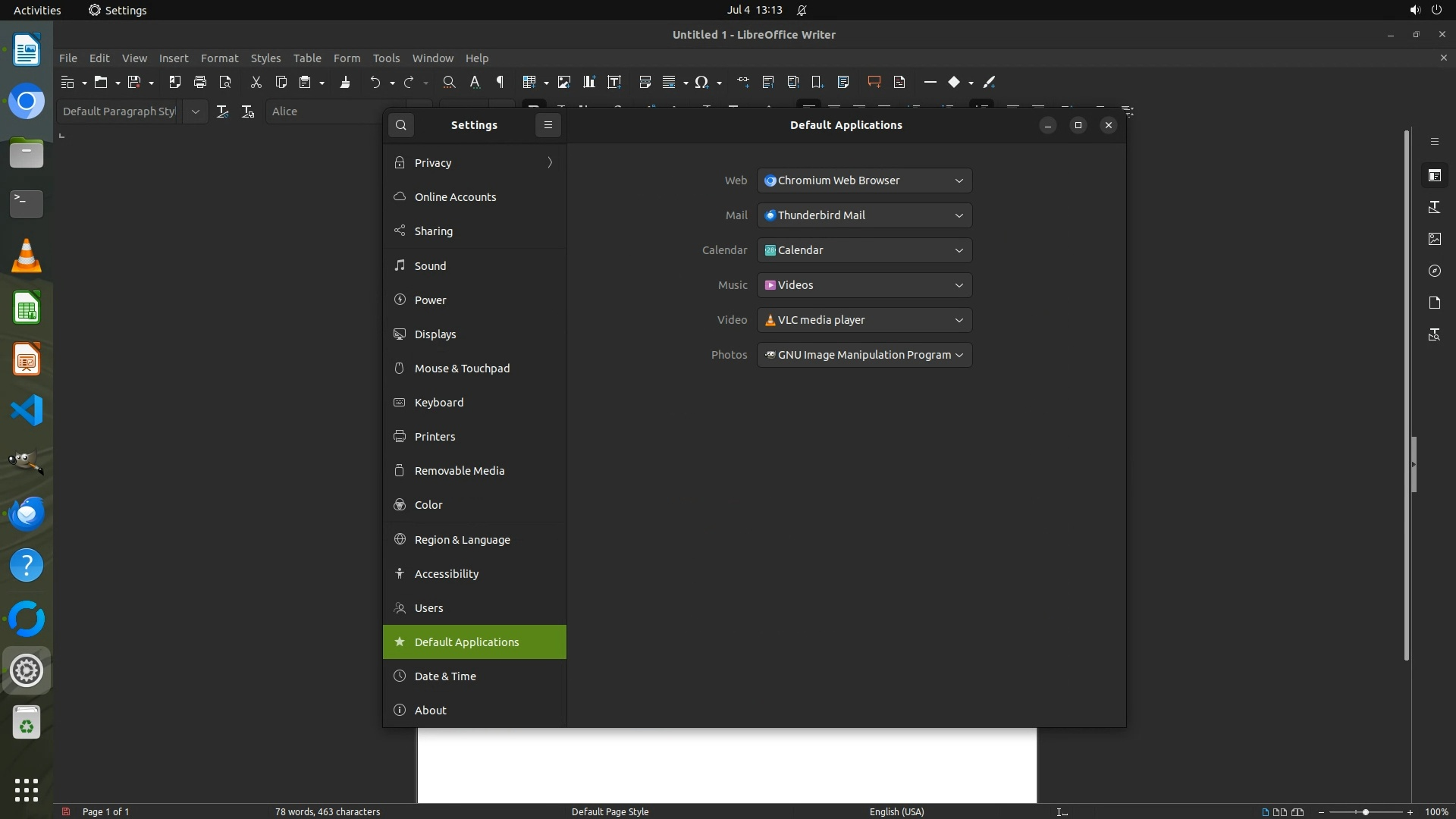This screenshot has width=1456, height=819.
Task: Toggle formatting marks pilcrow icon
Action: 500,82
